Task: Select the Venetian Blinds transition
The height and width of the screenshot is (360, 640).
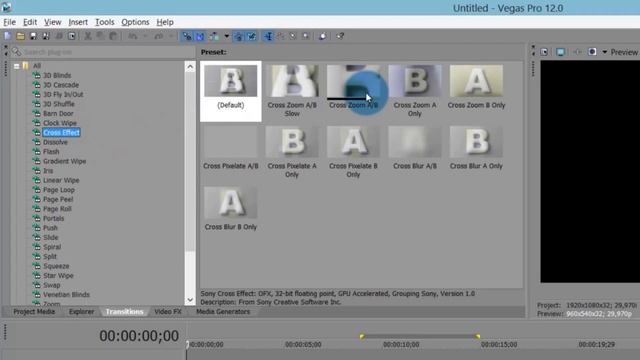Action: (x=66, y=294)
